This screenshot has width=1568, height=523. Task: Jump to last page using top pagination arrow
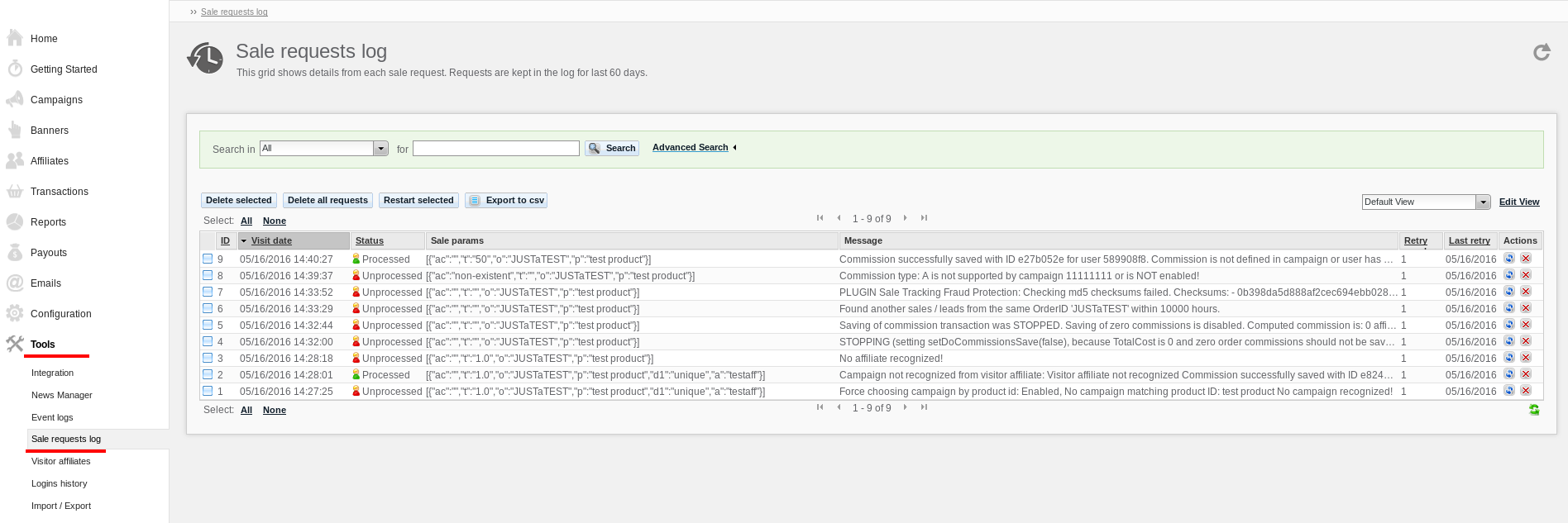pyautogui.click(x=925, y=218)
